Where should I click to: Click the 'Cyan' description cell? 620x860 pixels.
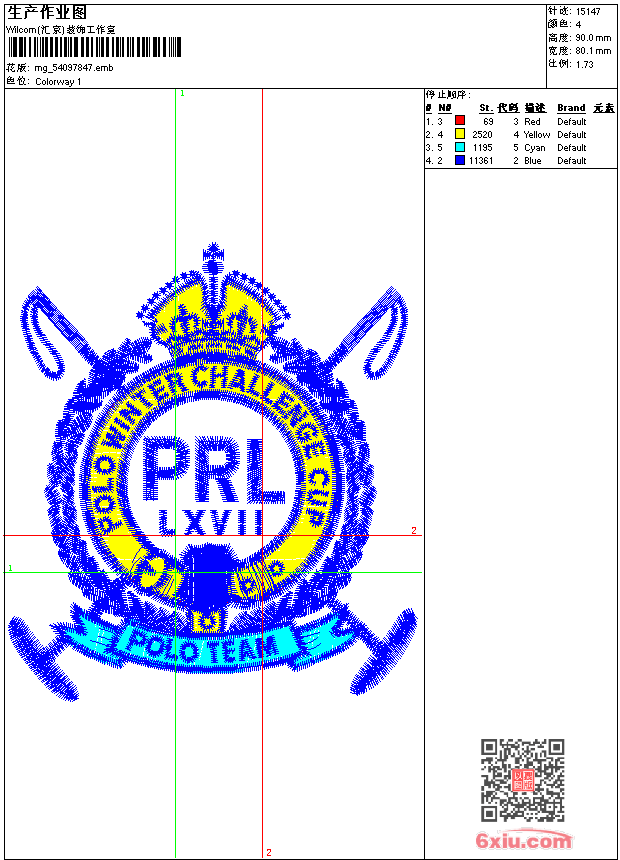[534, 148]
